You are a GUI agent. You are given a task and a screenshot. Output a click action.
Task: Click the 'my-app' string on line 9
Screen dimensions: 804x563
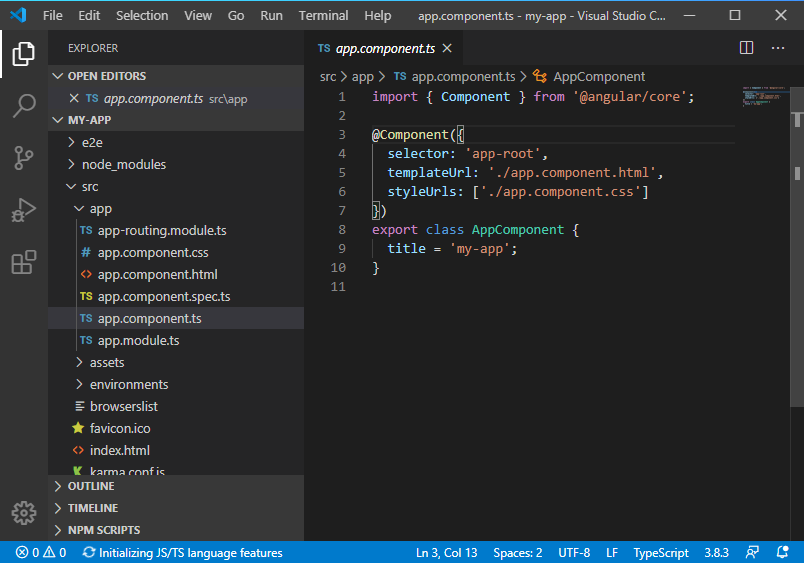pyautogui.click(x=480, y=249)
